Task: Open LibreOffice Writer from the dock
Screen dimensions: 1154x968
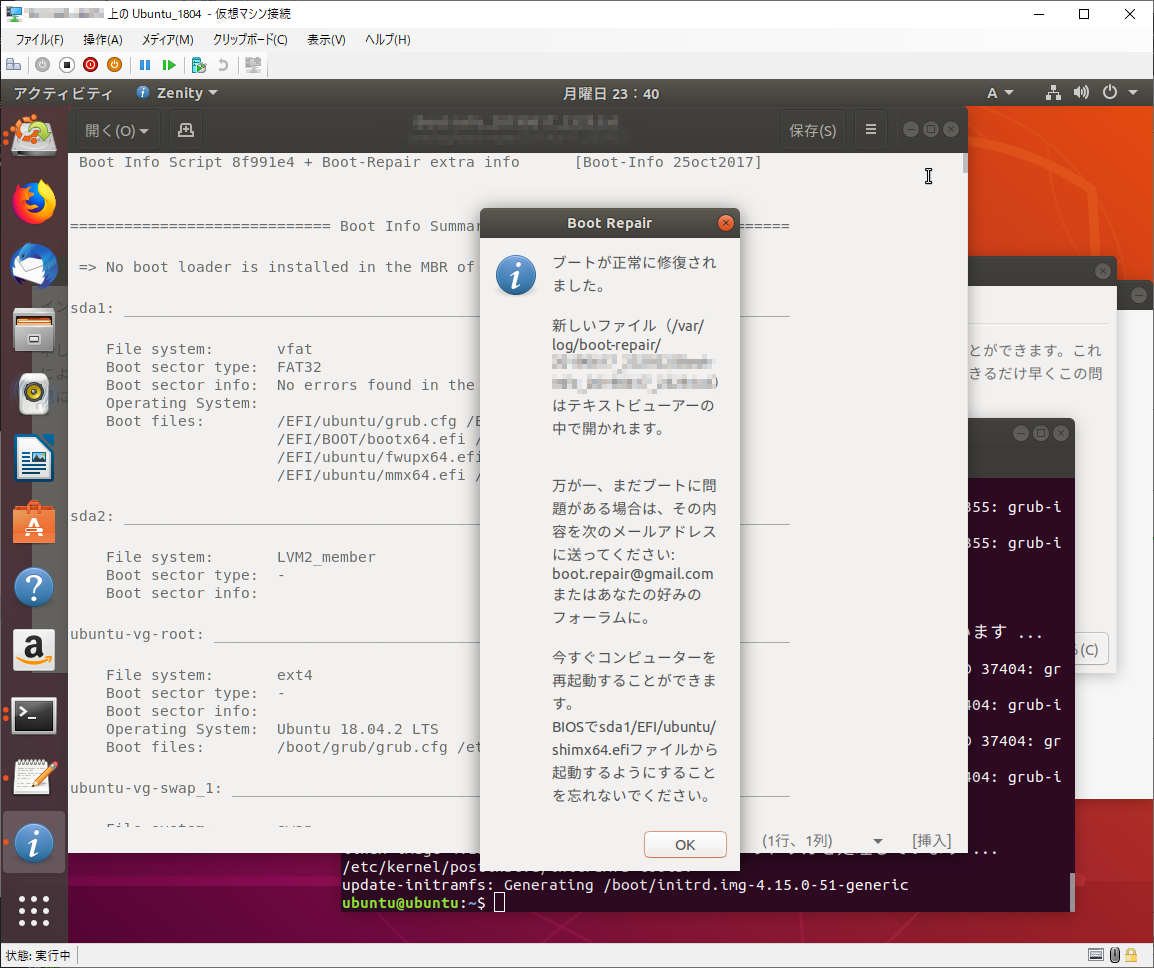Action: (x=34, y=458)
